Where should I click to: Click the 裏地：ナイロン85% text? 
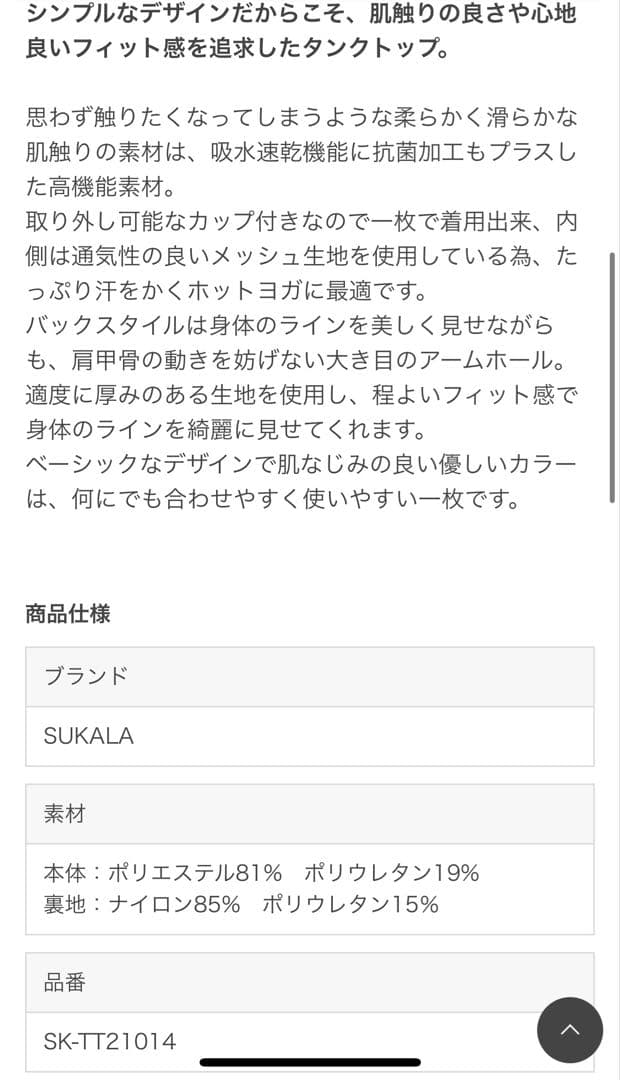[x=142, y=904]
